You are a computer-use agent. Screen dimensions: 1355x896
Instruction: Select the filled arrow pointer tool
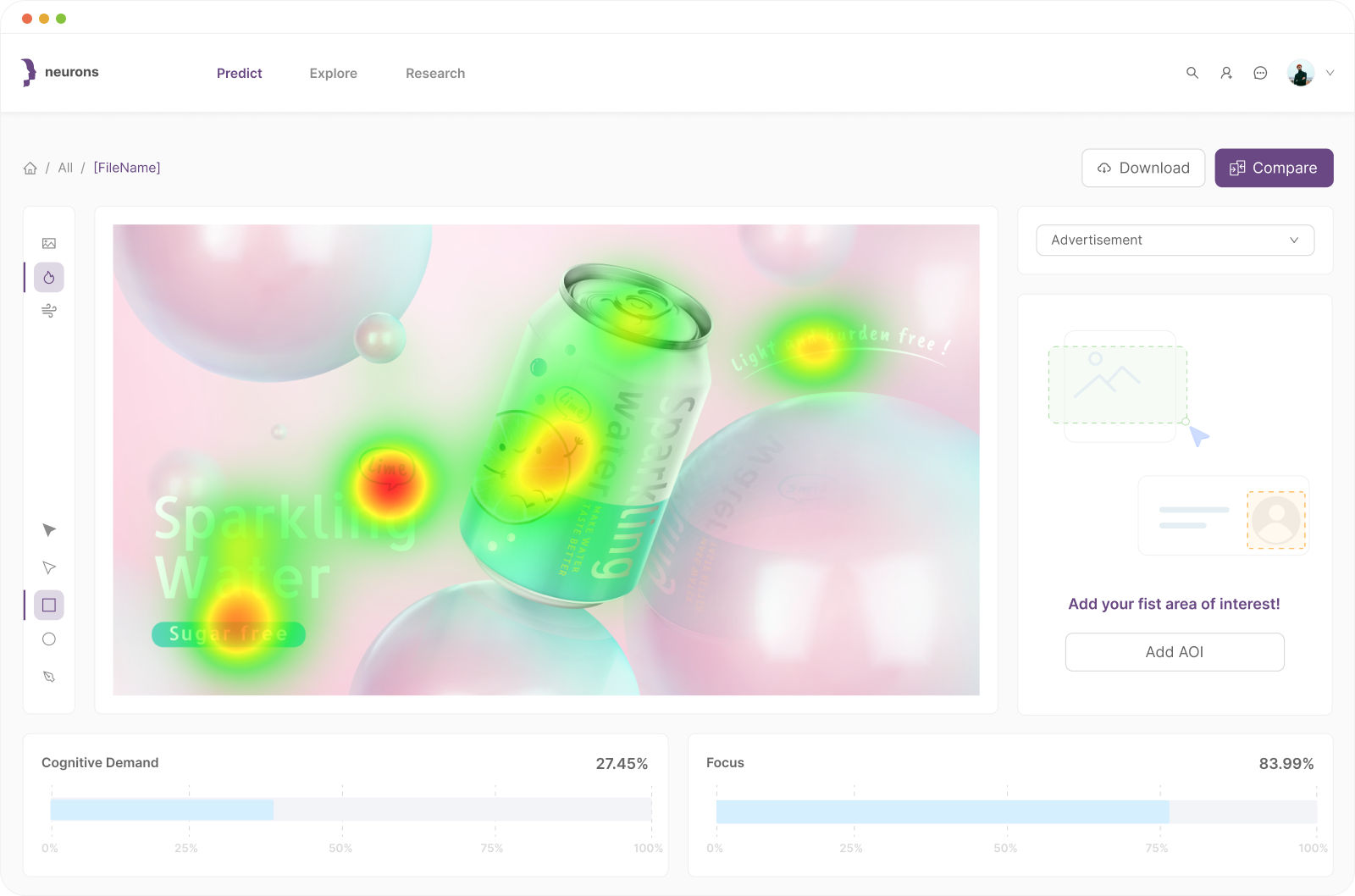[x=49, y=530]
